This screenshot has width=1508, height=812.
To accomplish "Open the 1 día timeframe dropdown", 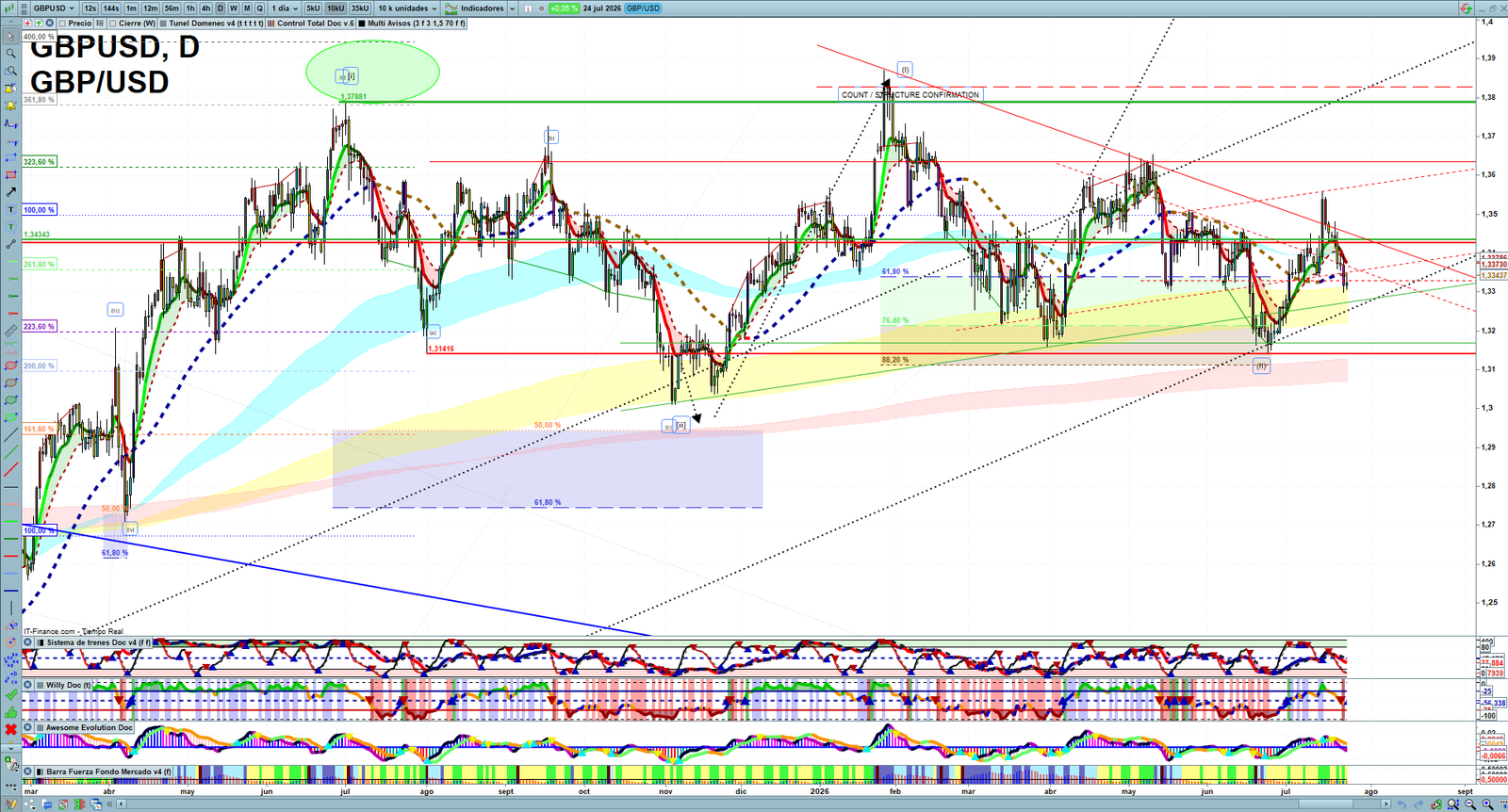I will pyautogui.click(x=285, y=8).
